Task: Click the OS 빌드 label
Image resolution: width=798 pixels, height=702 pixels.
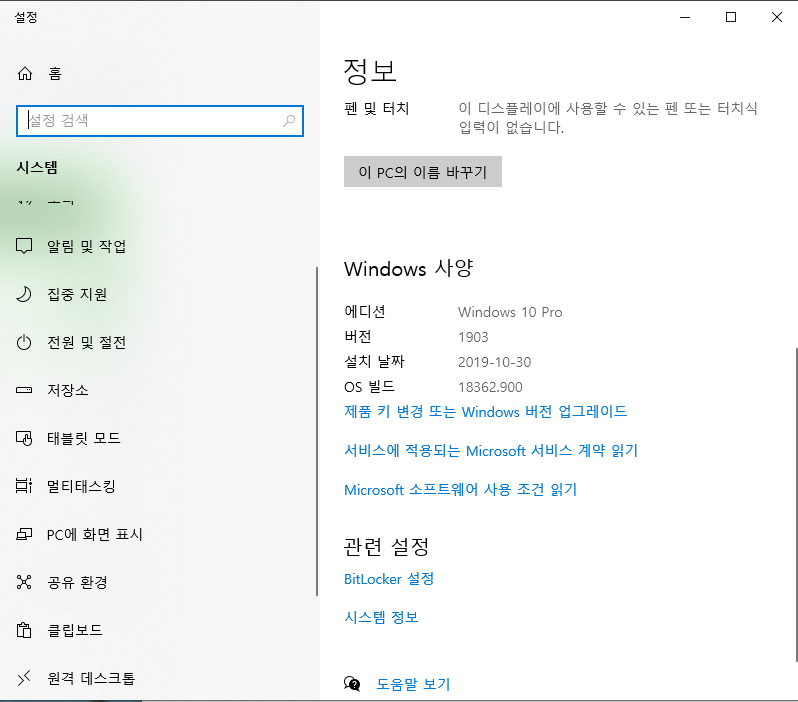Action: tap(369, 387)
